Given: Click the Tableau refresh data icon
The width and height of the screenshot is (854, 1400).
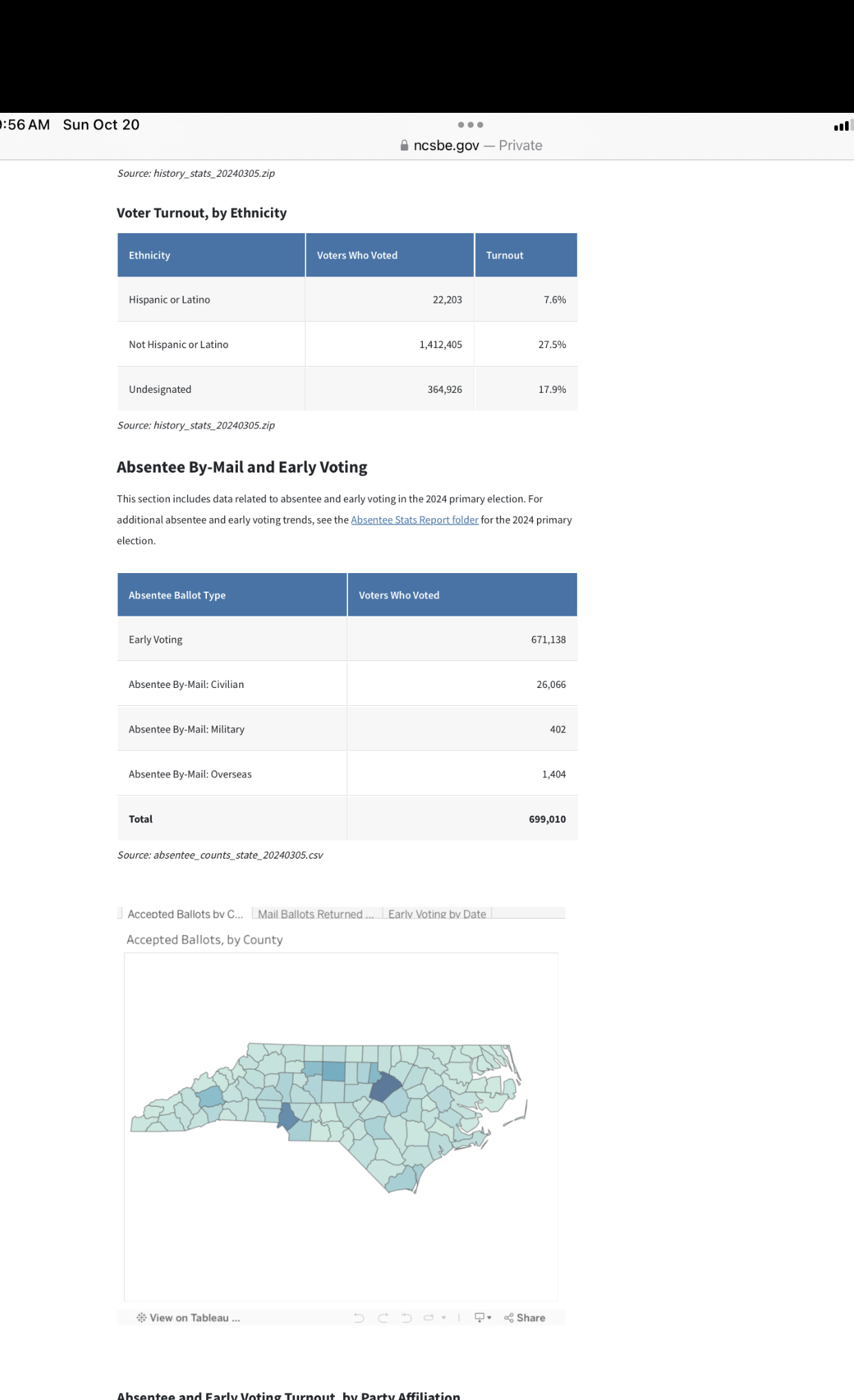Looking at the screenshot, I should (x=428, y=1317).
